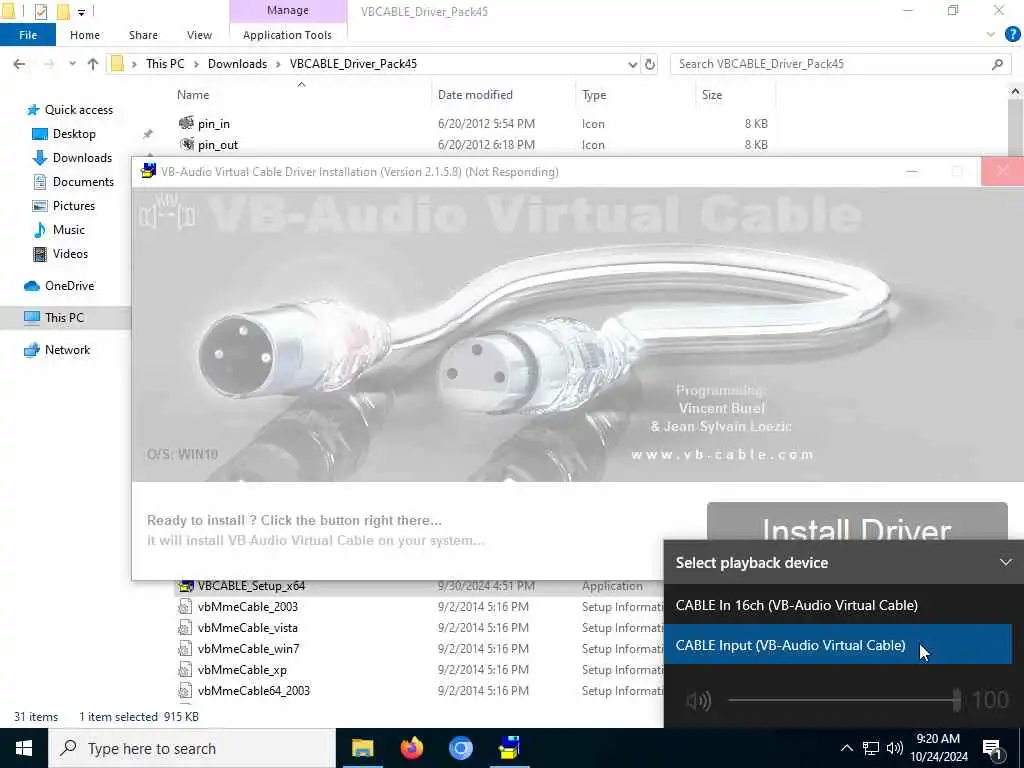The height and width of the screenshot is (768, 1024).
Task: Refresh the current folder
Action: click(650, 64)
